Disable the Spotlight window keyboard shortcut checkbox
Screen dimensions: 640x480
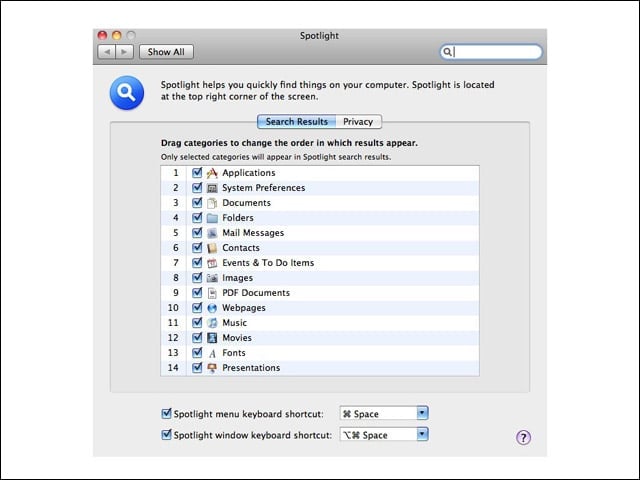[x=166, y=435]
